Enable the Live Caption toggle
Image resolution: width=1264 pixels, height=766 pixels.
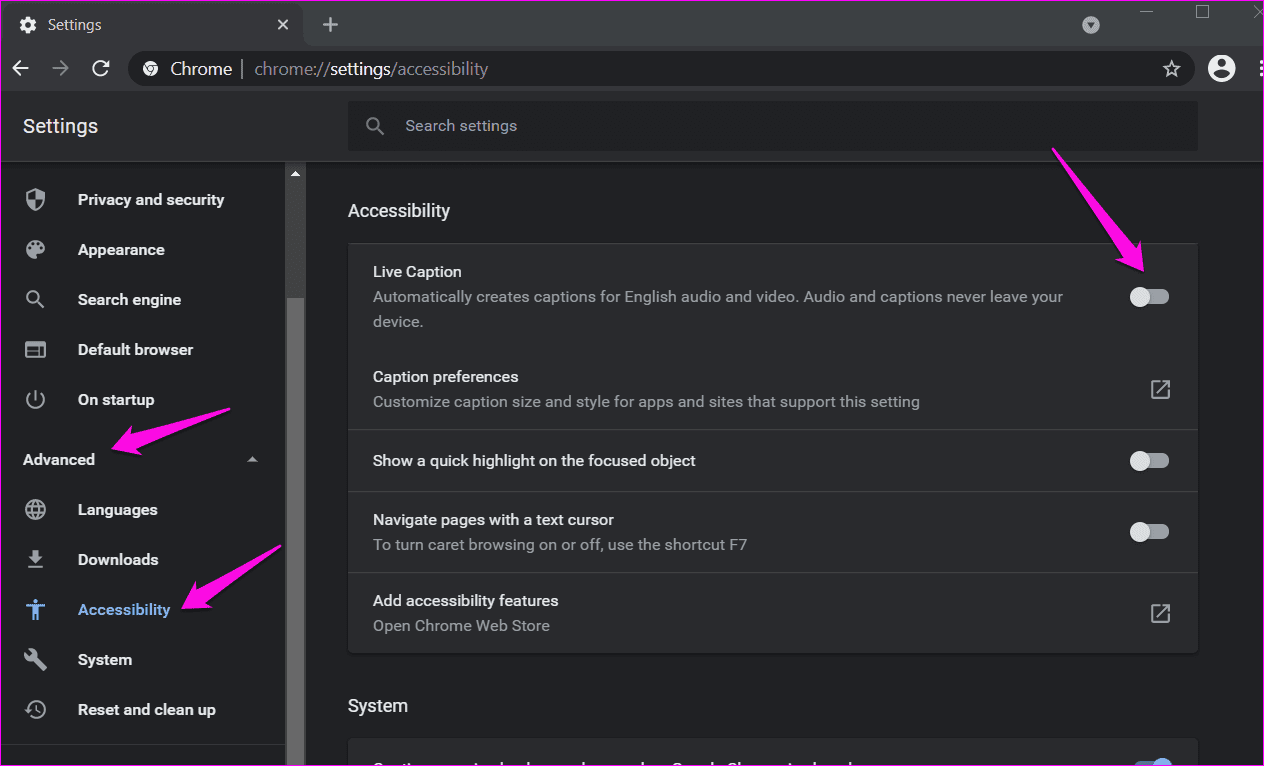pos(1149,297)
